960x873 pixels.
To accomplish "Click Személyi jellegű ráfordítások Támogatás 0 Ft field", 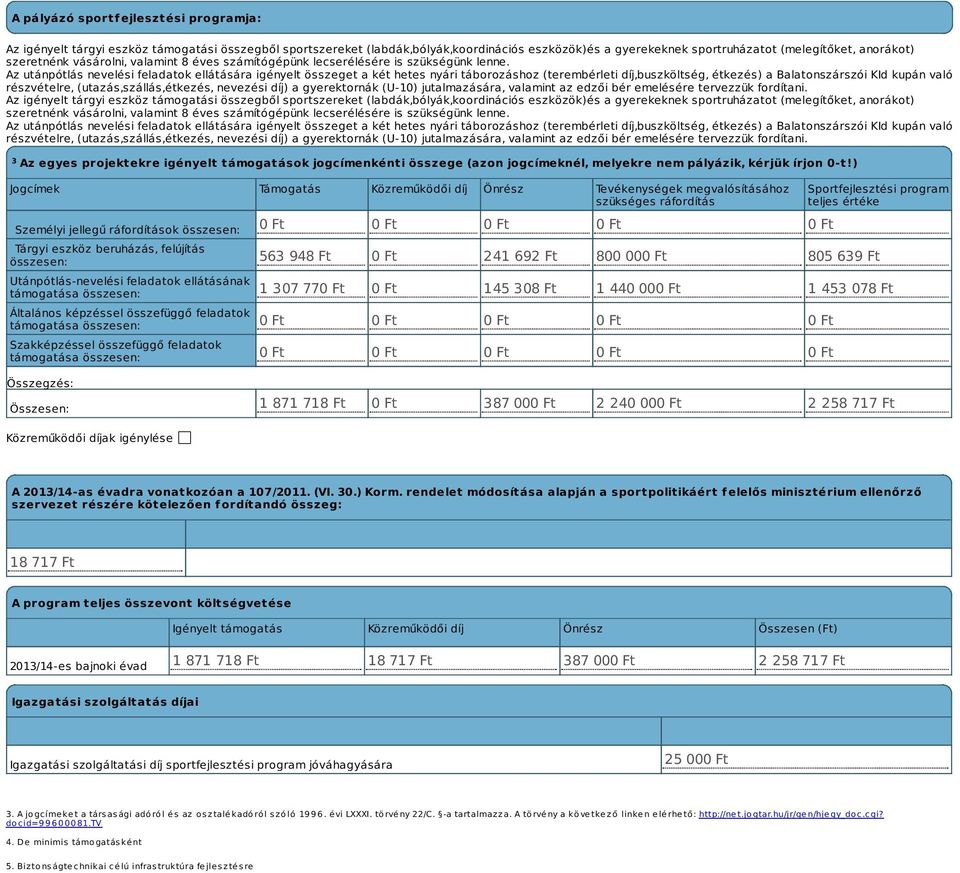I will [311, 224].
